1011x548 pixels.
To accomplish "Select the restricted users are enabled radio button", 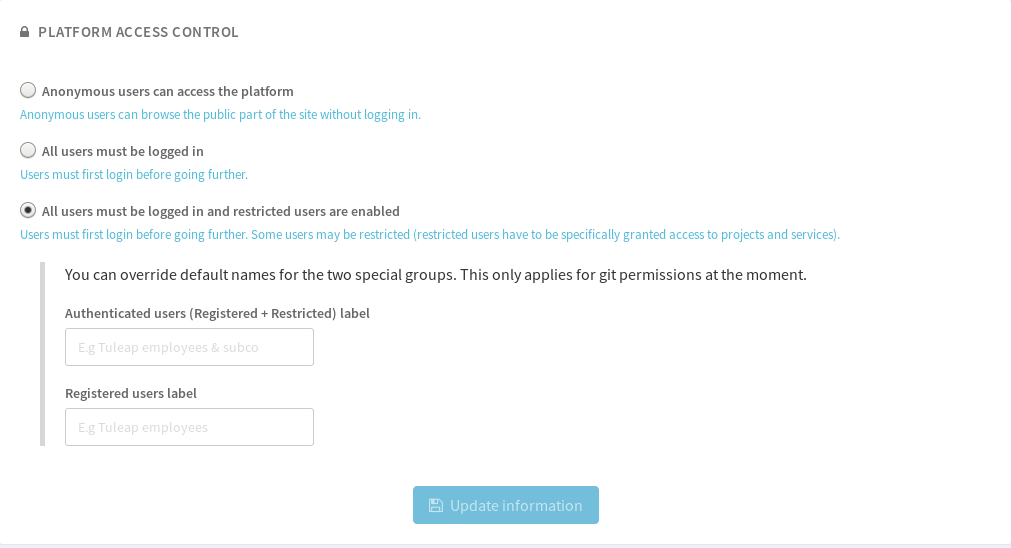I will [x=28, y=210].
